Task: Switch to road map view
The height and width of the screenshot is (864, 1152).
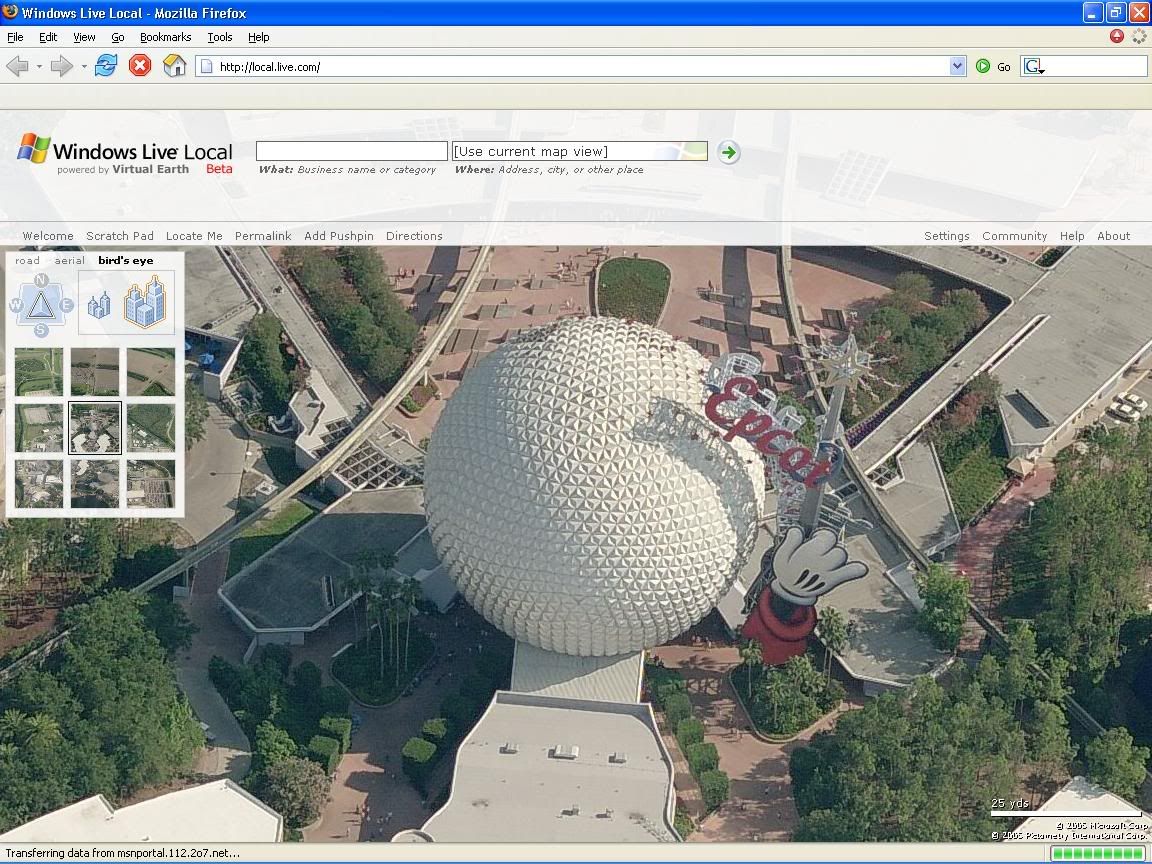Action: point(27,260)
